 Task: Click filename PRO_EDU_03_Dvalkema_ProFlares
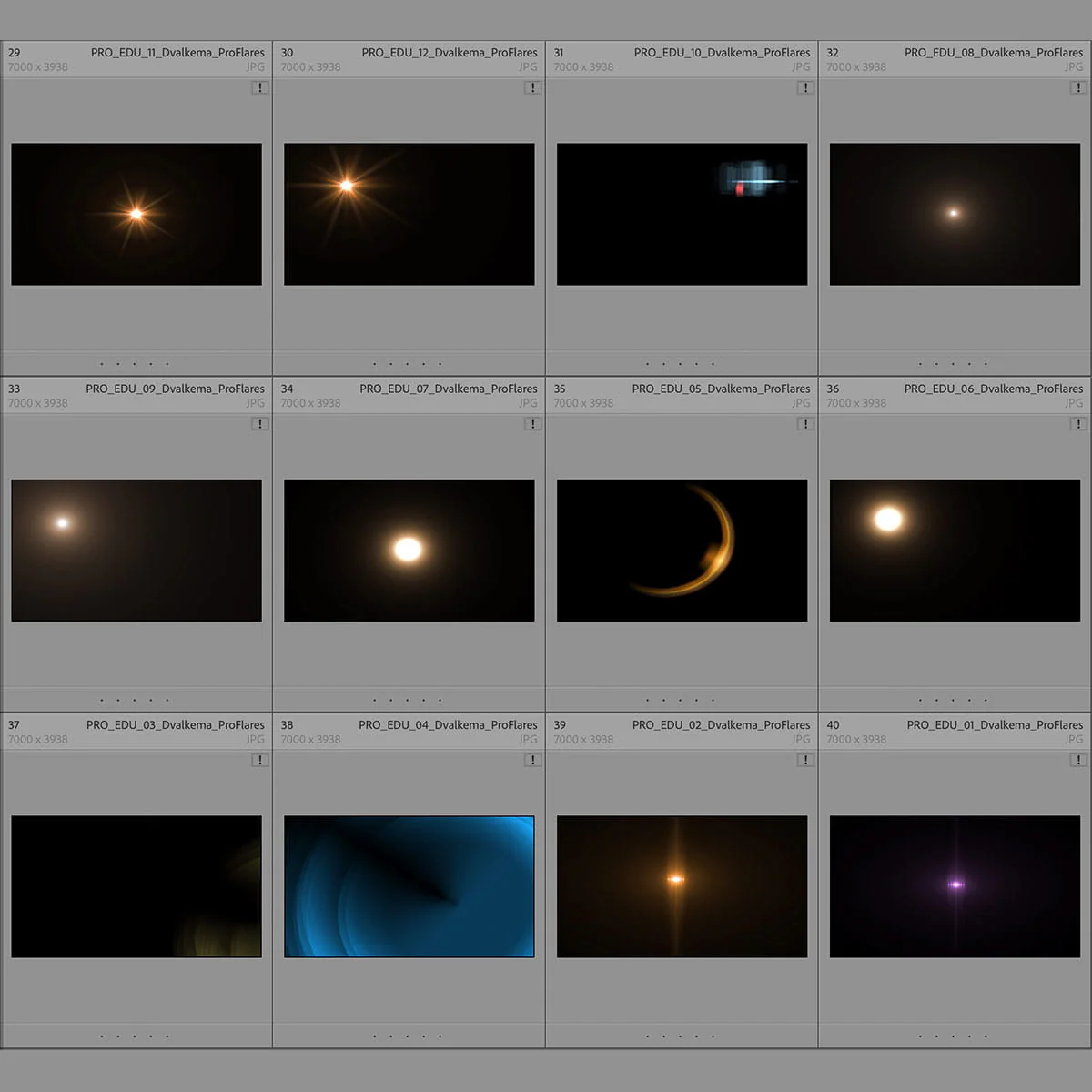(x=176, y=725)
